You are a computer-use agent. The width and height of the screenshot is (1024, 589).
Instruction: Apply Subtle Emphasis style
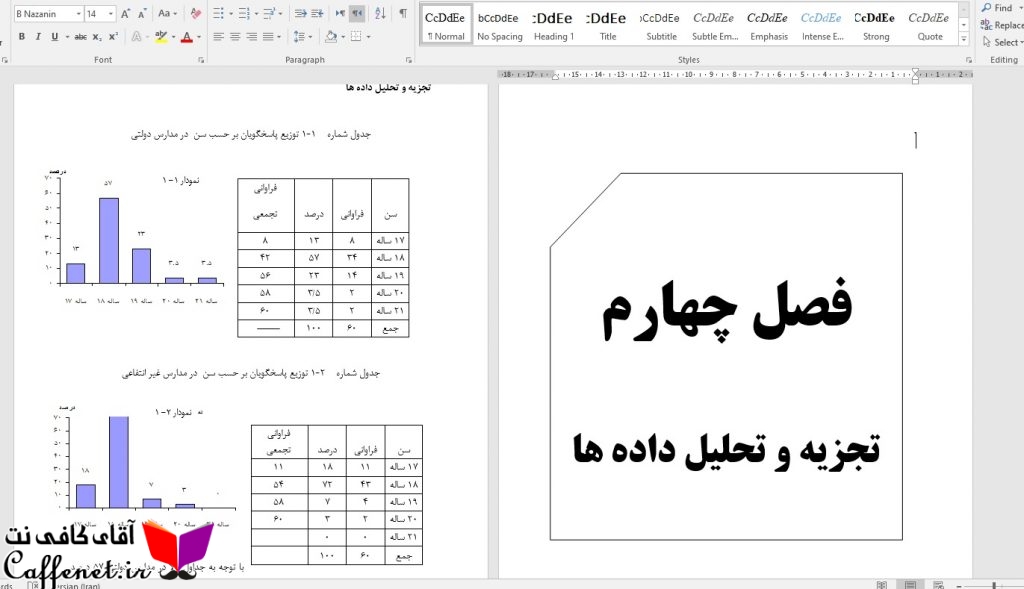coord(714,25)
